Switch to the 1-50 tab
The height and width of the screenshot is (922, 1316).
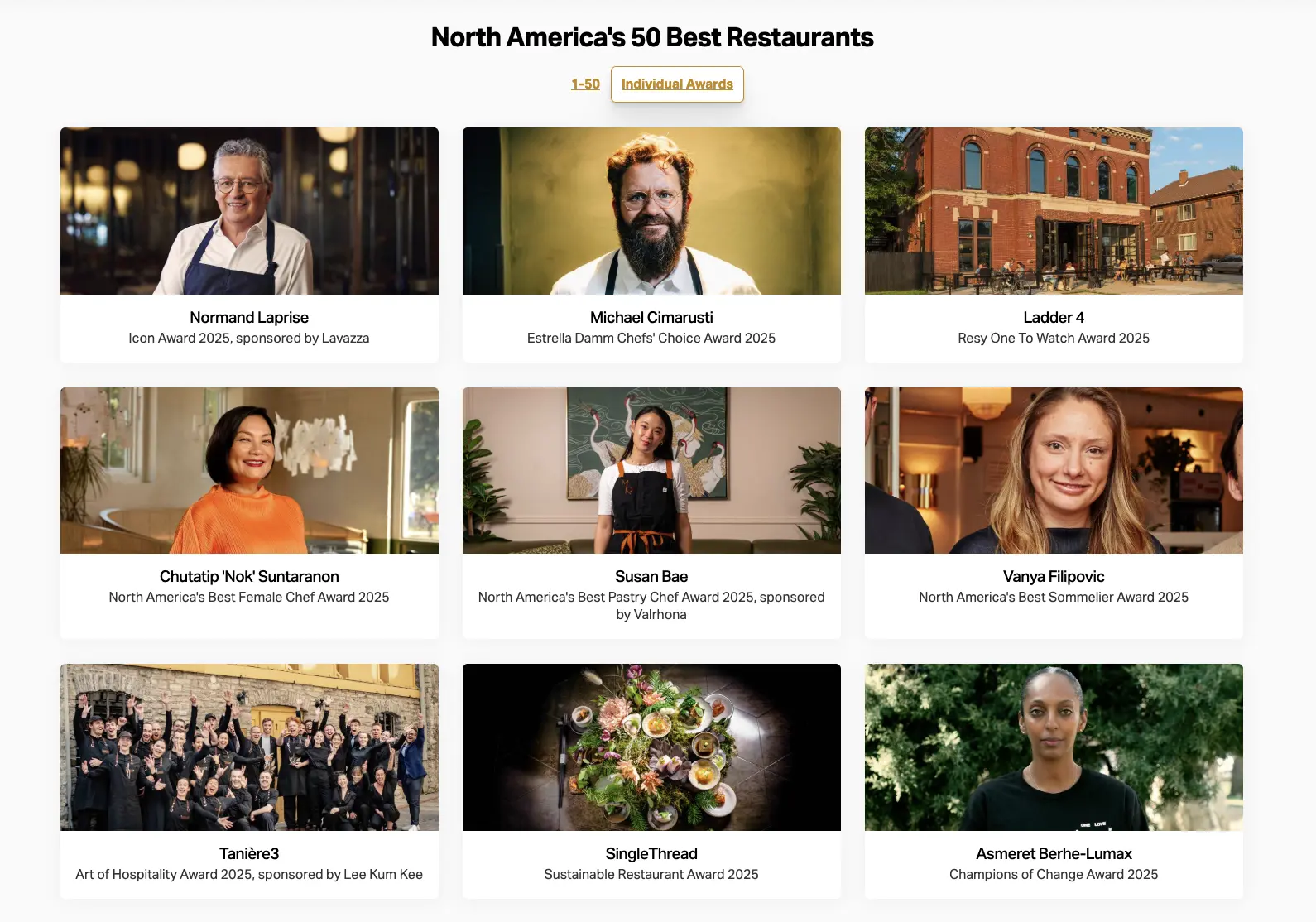click(585, 84)
